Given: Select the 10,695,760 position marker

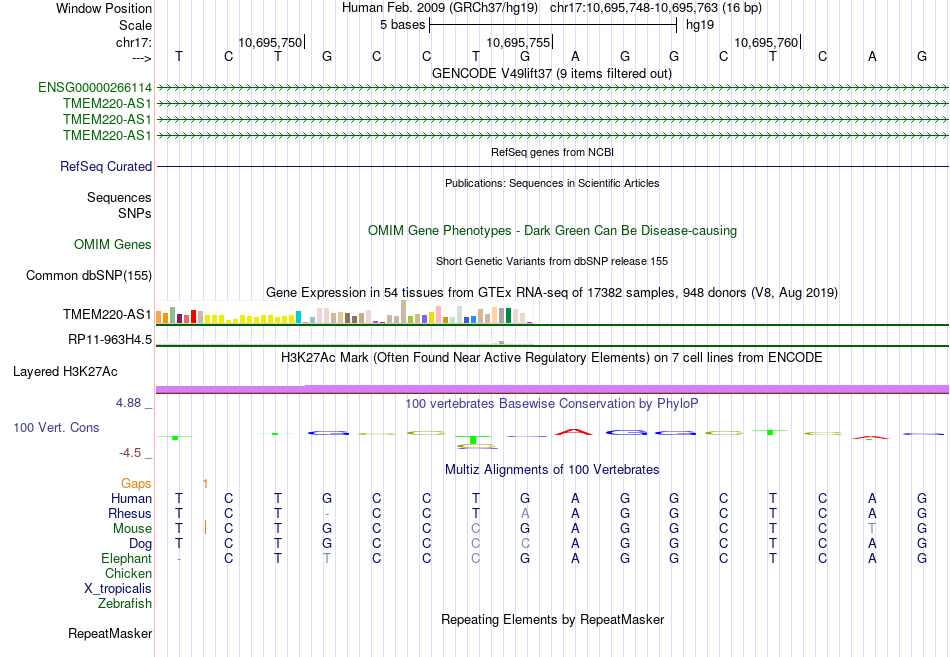Looking at the screenshot, I should [x=767, y=42].
